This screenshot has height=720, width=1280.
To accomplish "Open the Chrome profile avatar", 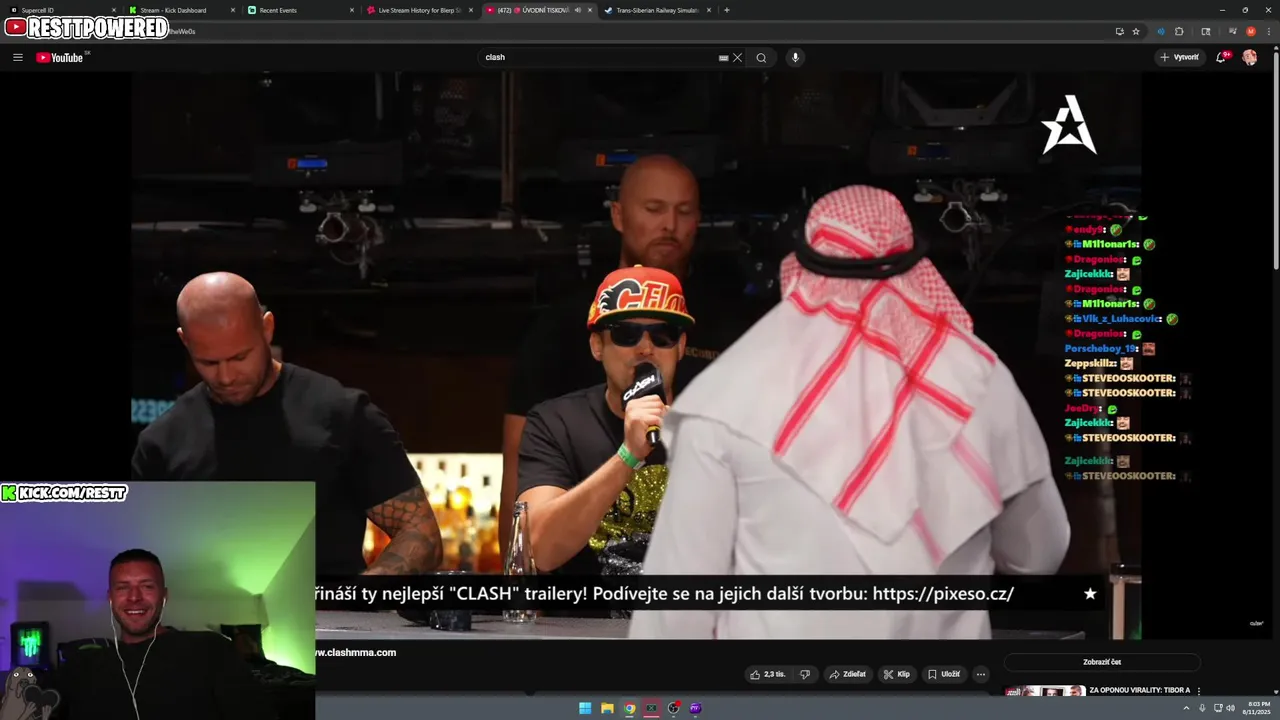I will [1250, 31].
